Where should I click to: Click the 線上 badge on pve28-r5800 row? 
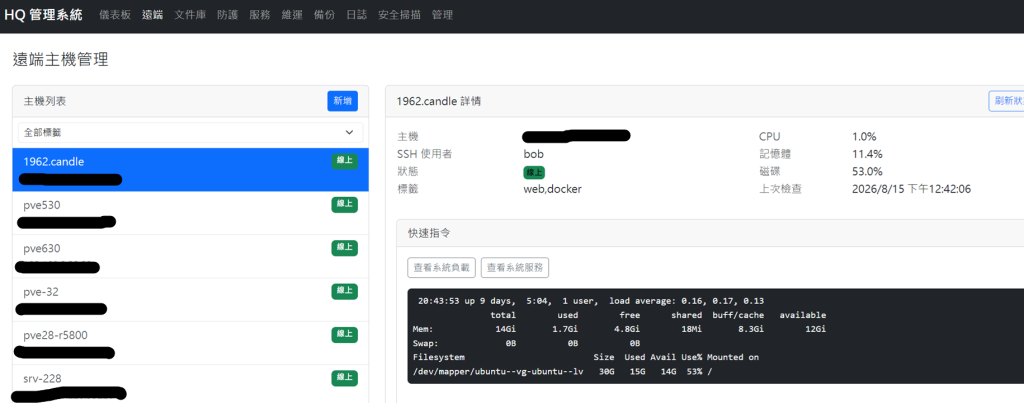(344, 334)
